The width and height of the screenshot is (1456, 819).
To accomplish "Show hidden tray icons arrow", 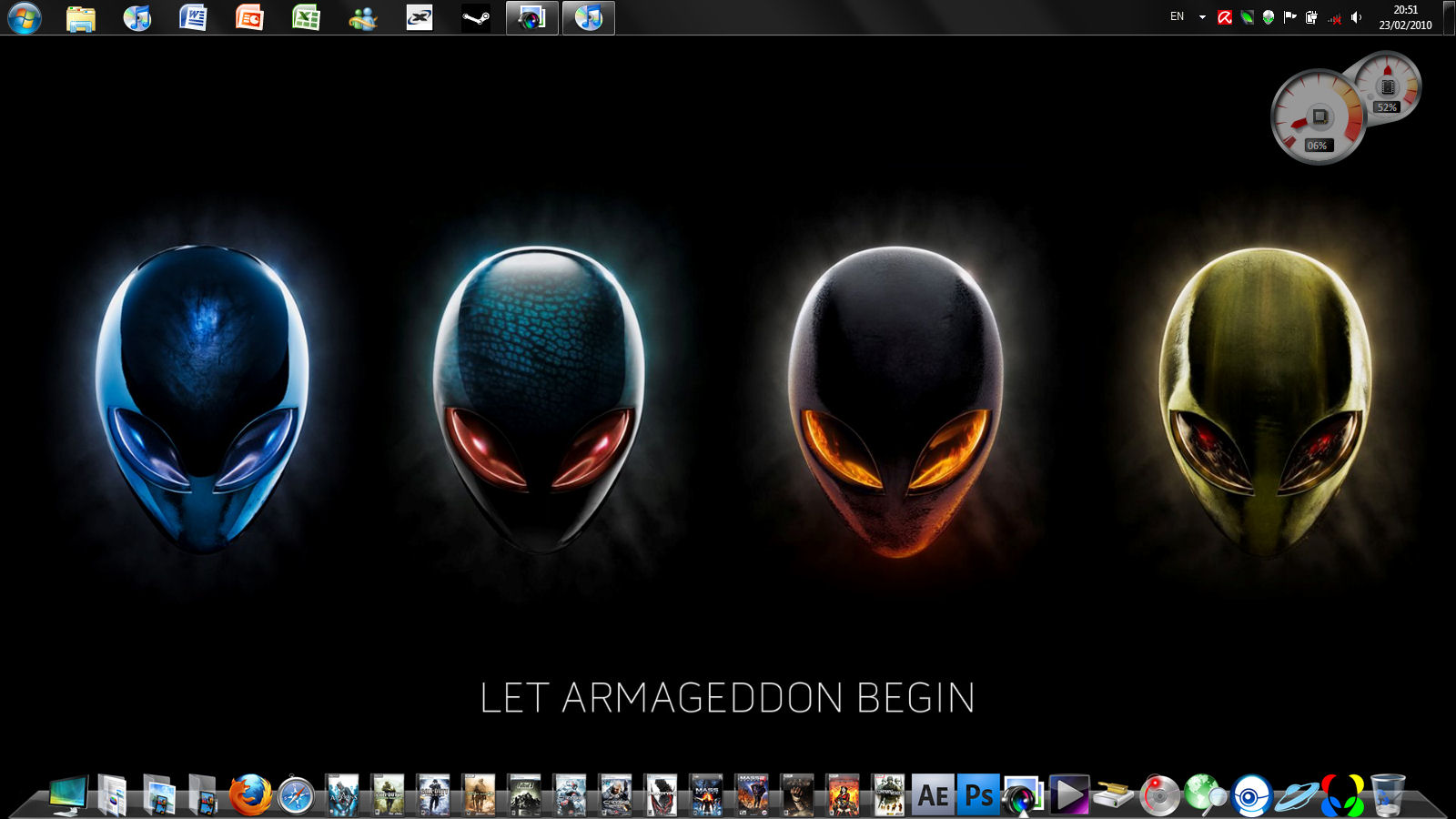I will pos(1202,17).
